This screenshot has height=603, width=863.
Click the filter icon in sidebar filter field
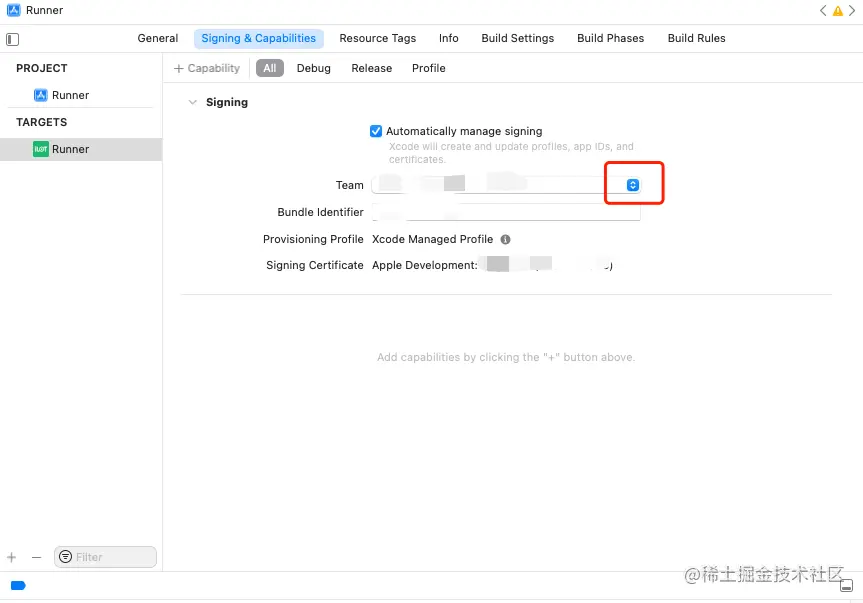pyautogui.click(x=65, y=557)
